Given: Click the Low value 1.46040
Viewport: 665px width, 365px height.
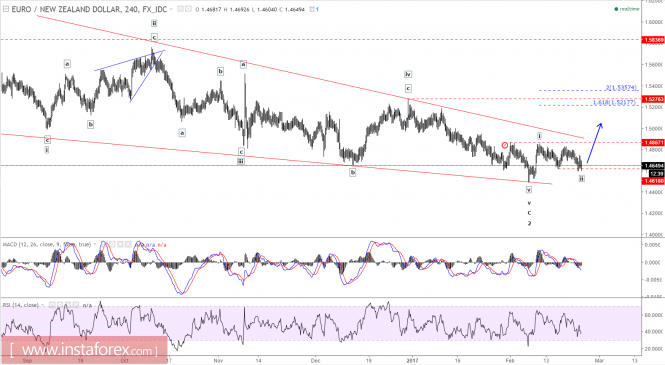Looking at the screenshot, I should tap(267, 9).
